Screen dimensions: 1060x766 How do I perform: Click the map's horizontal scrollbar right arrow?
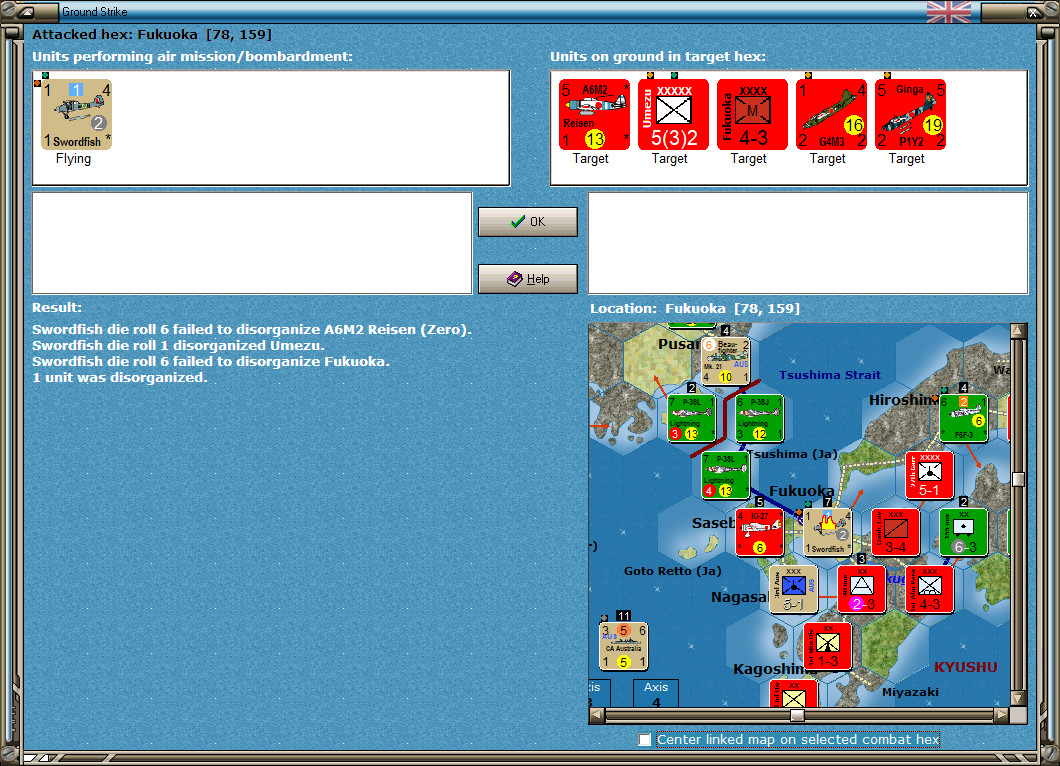pyautogui.click(x=1002, y=715)
